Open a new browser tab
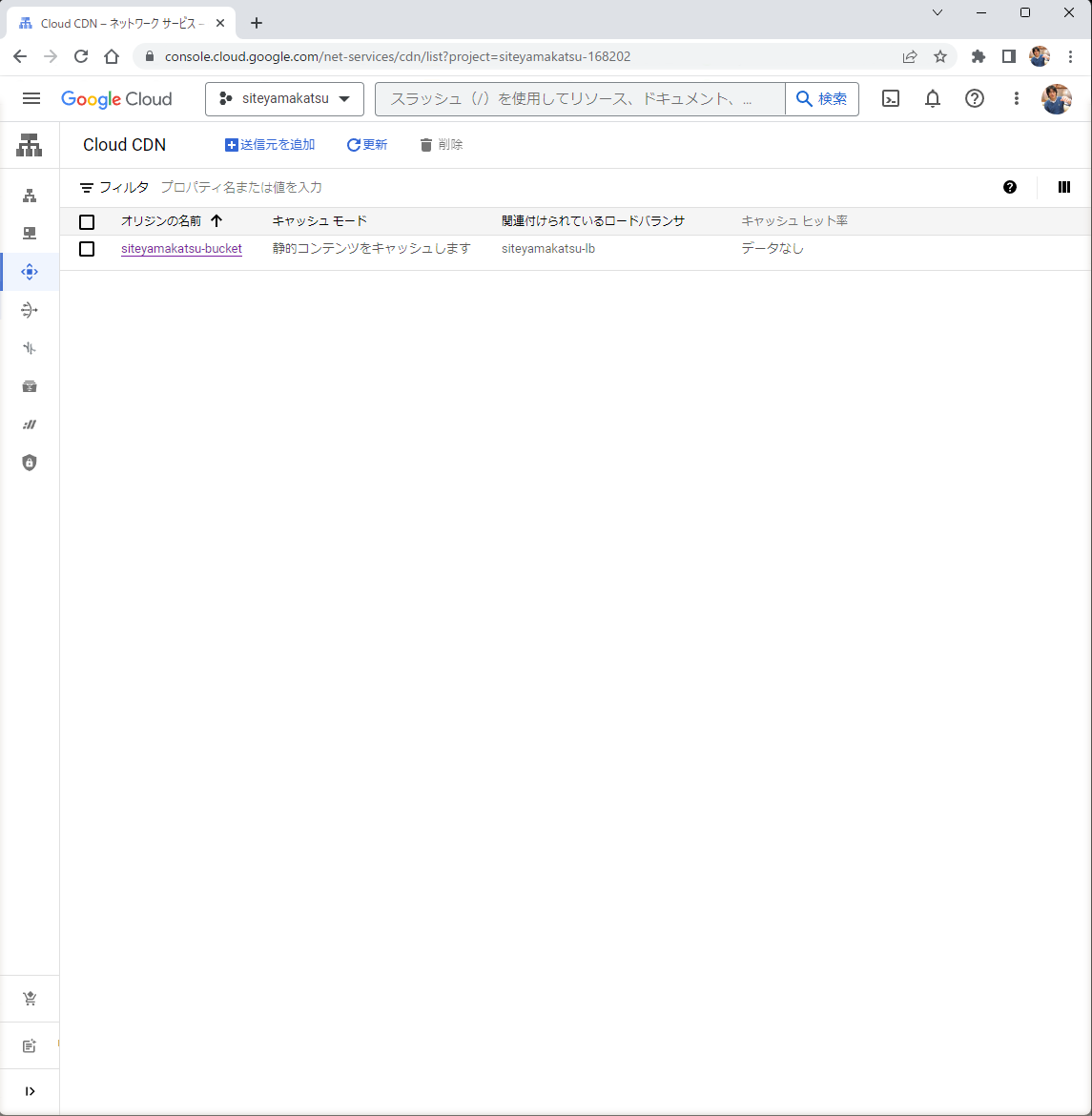The width and height of the screenshot is (1092, 1116). pos(257,24)
